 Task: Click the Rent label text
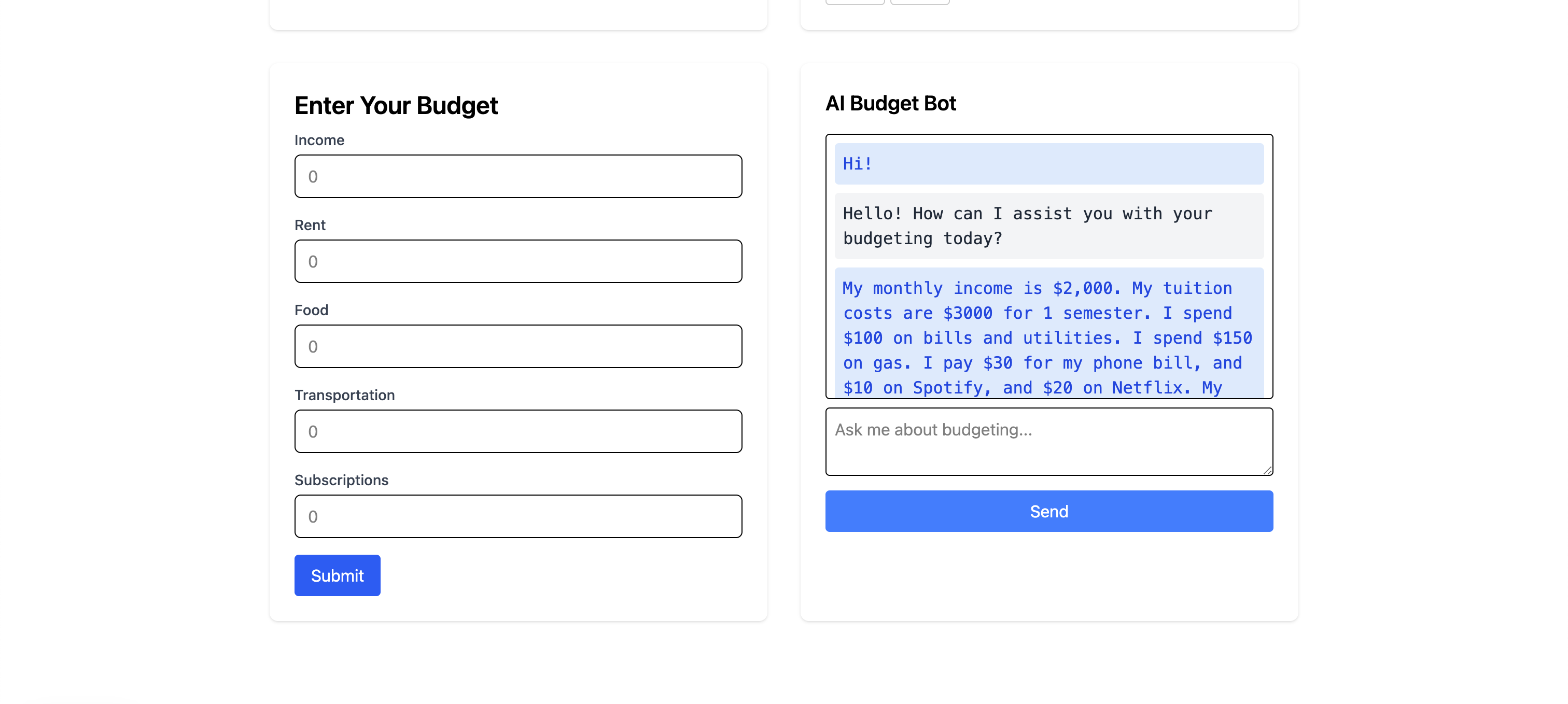(310, 225)
